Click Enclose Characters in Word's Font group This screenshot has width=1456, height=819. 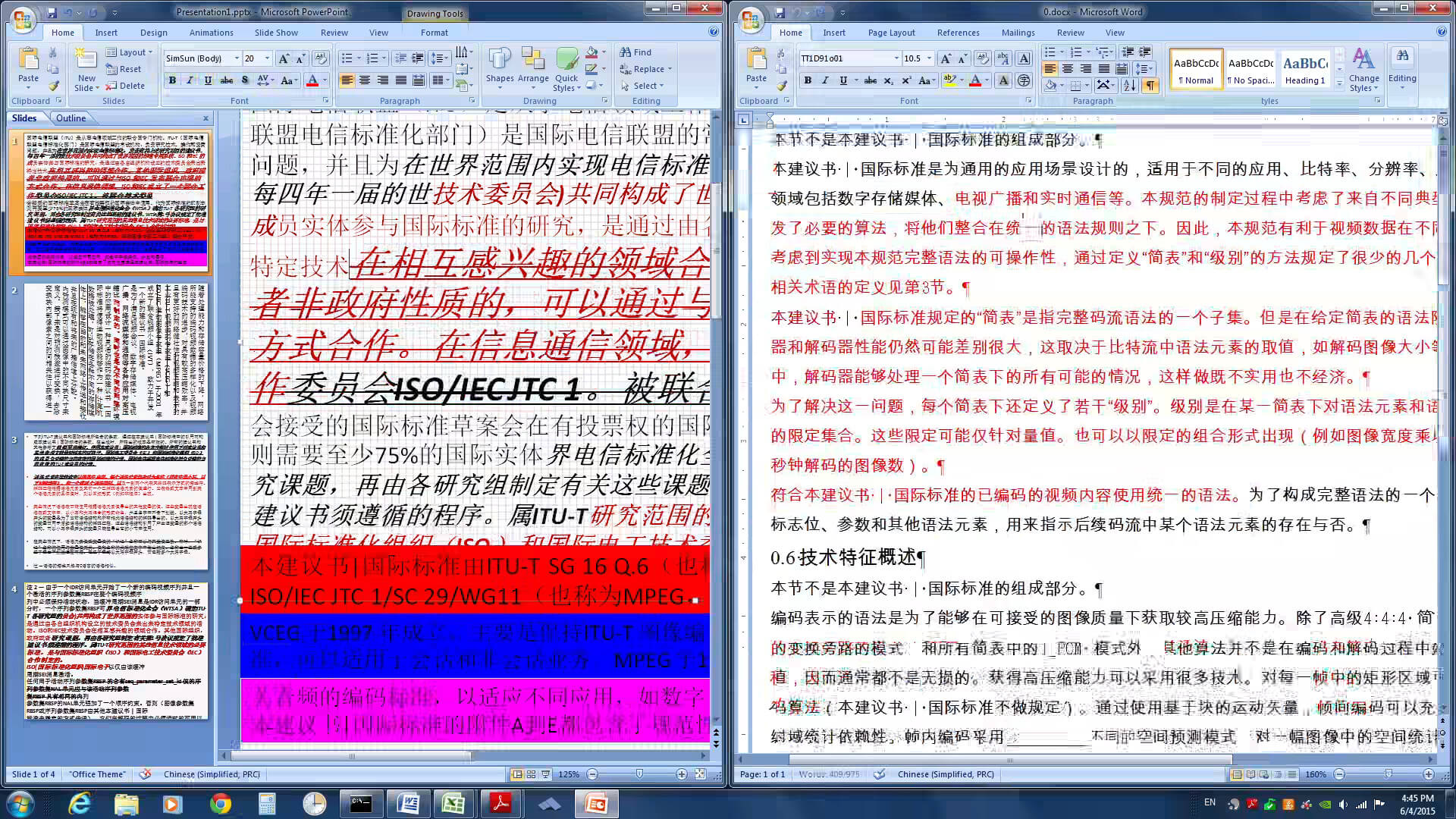tap(1024, 80)
